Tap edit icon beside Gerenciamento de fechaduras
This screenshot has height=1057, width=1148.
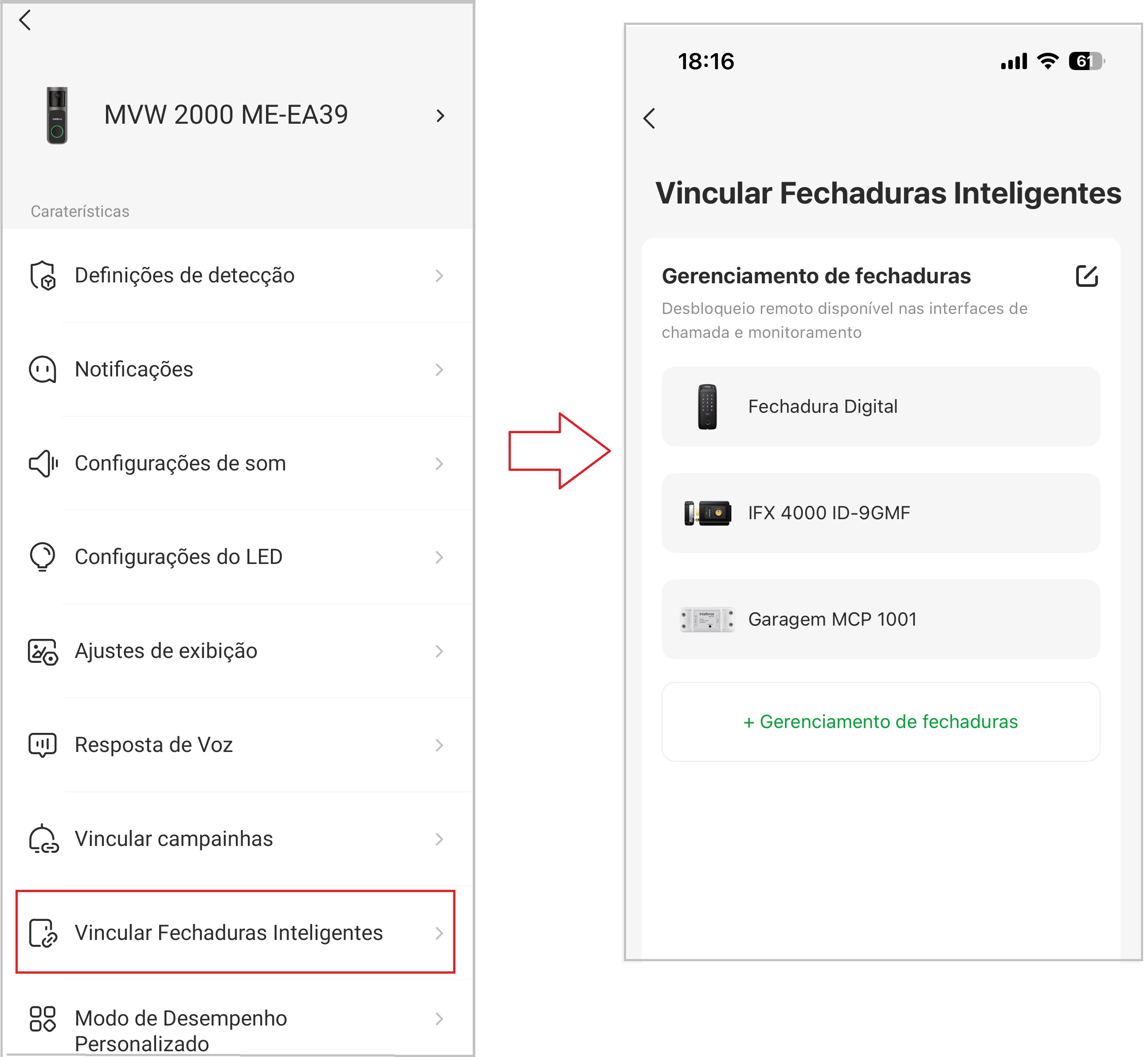click(x=1086, y=276)
